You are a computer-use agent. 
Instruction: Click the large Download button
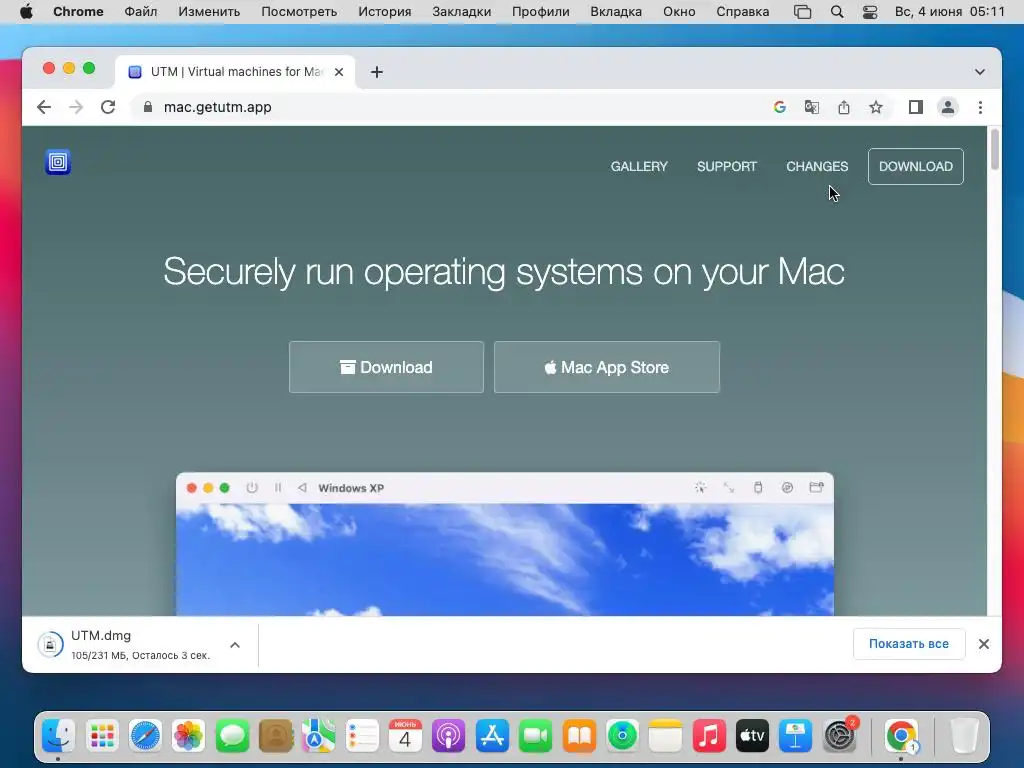387,367
